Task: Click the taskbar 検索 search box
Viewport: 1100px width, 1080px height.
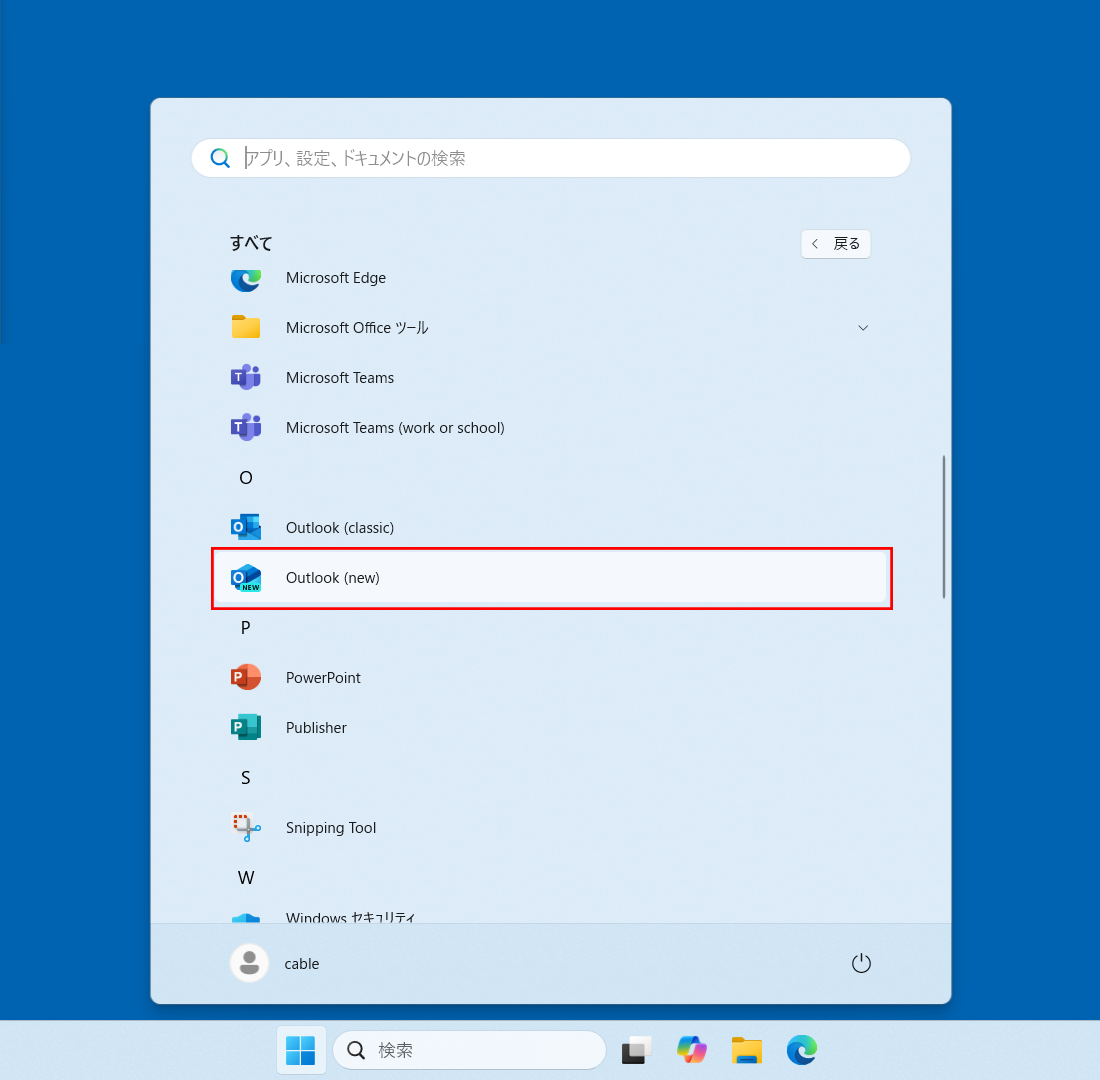Action: pyautogui.click(x=469, y=1050)
